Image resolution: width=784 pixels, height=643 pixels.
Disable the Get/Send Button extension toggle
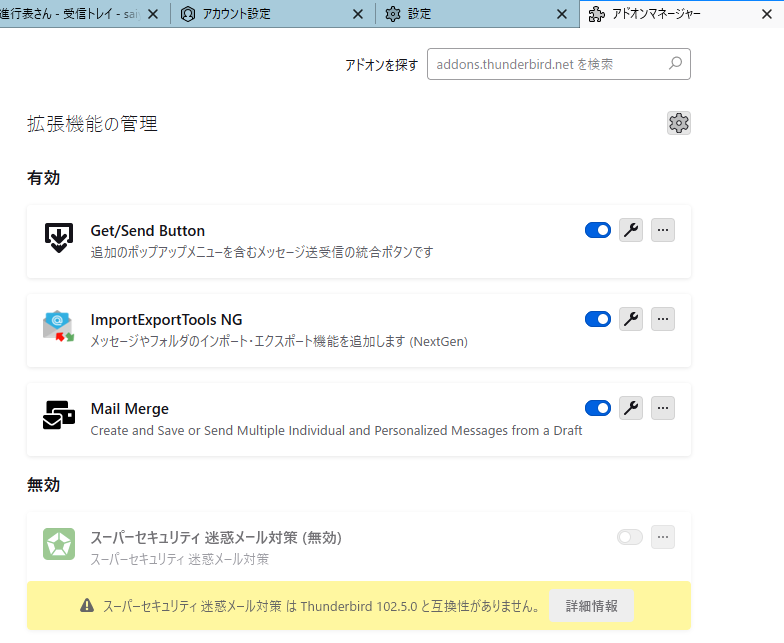598,231
